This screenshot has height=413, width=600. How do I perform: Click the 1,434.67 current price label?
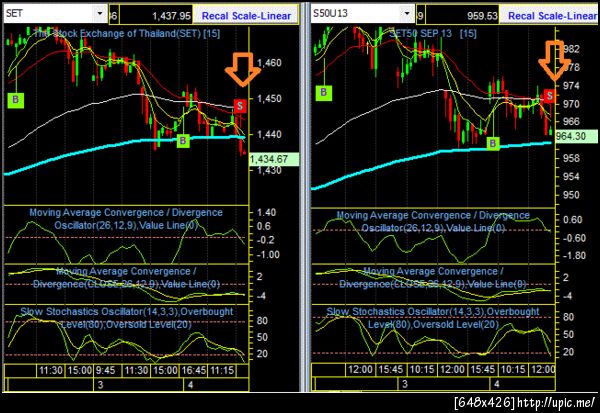tap(273, 159)
